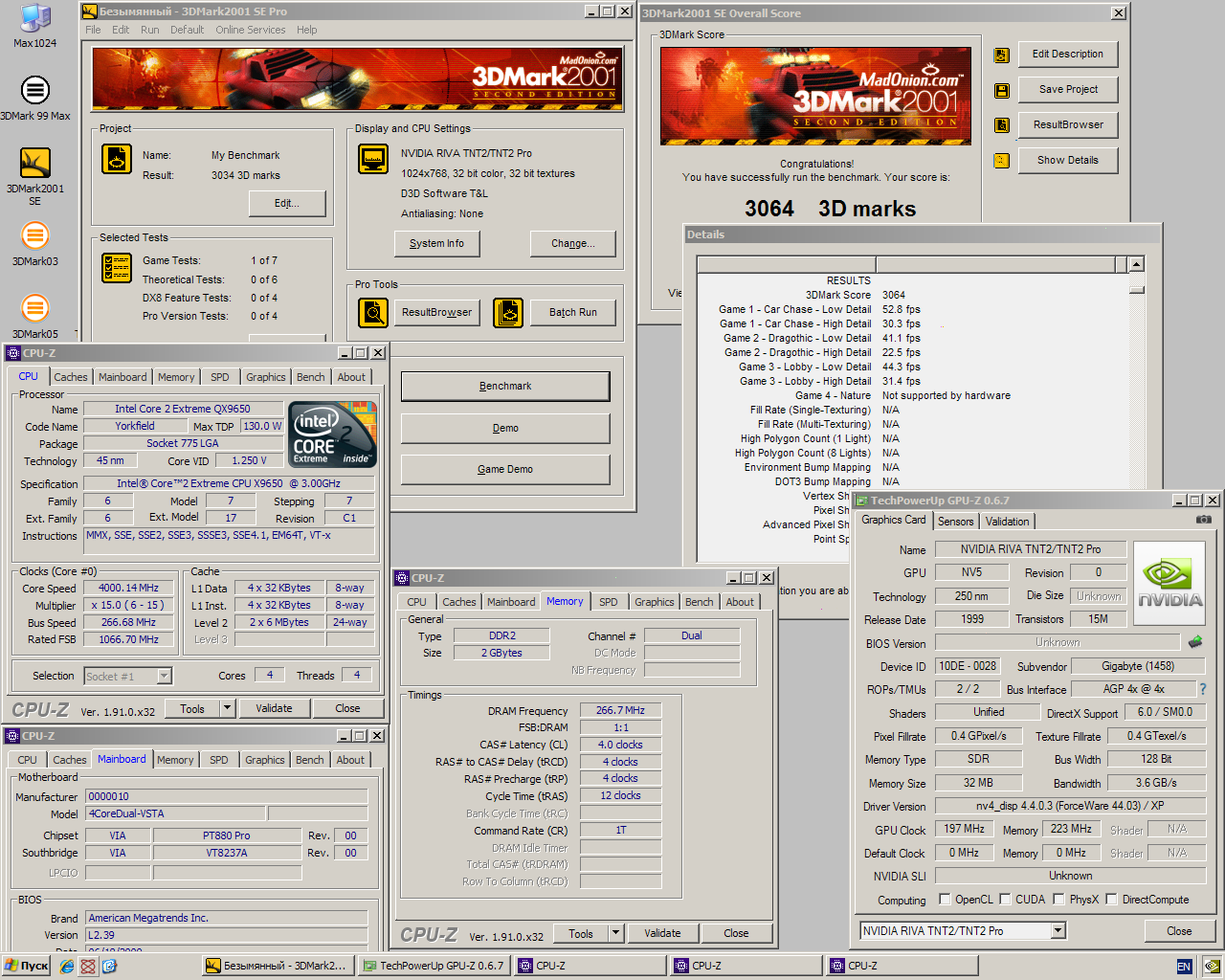Open the GPU selector dropdown in GPU-Z
This screenshot has height=980, width=1225.
pyautogui.click(x=1058, y=931)
